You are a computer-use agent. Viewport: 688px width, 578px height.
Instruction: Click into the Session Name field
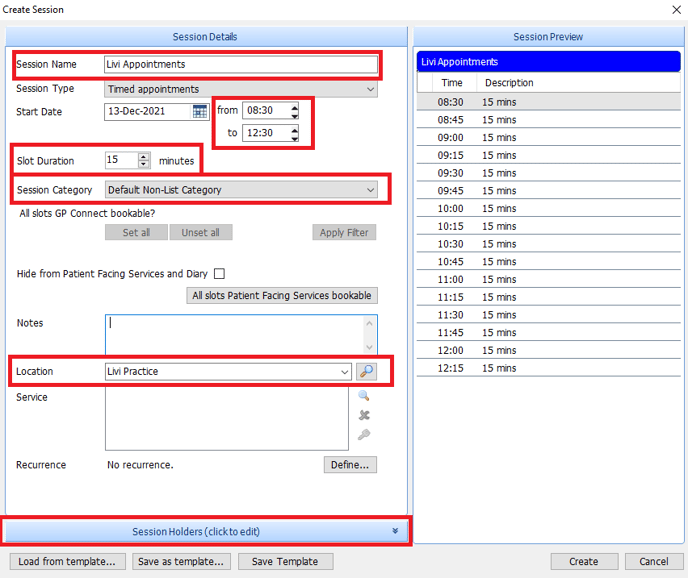click(x=240, y=65)
